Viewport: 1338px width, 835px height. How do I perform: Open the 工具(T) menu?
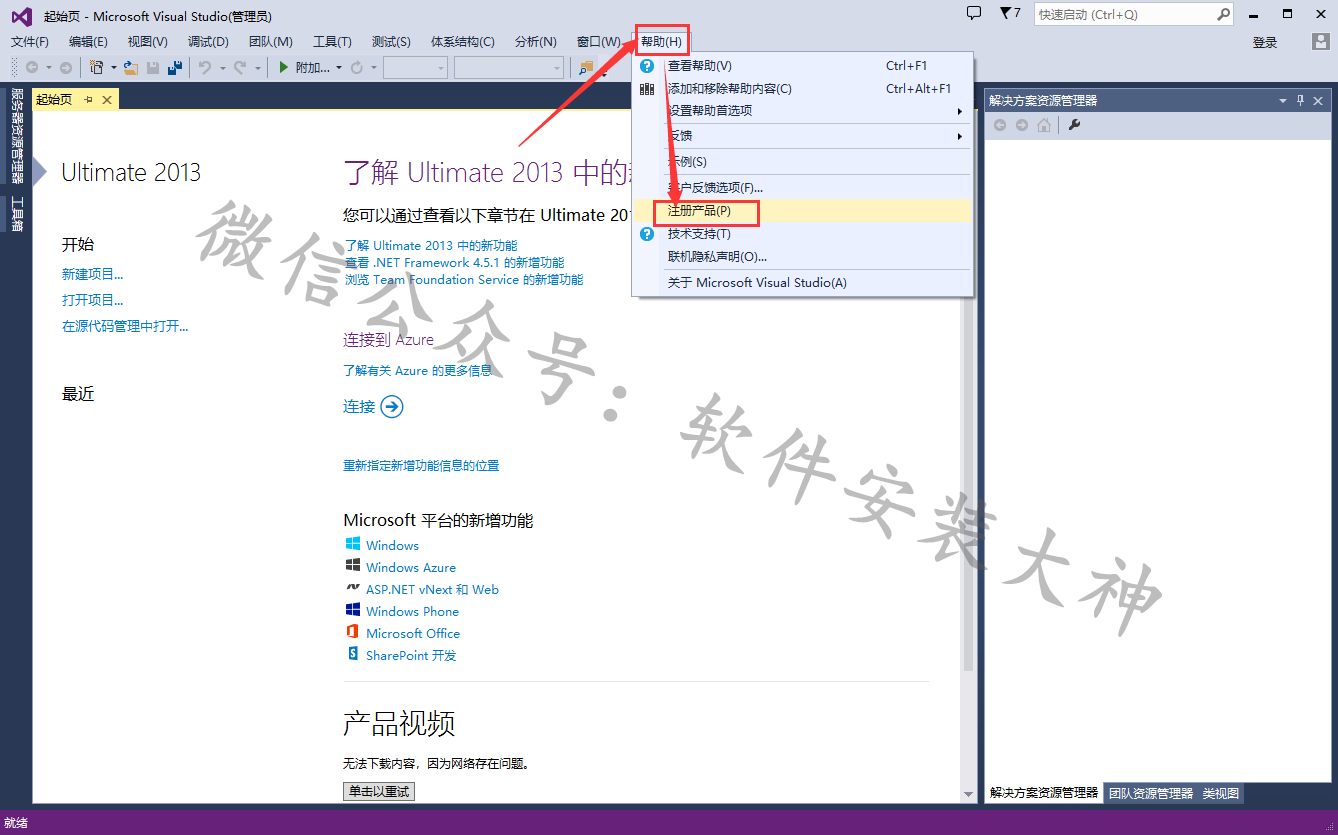click(x=332, y=42)
